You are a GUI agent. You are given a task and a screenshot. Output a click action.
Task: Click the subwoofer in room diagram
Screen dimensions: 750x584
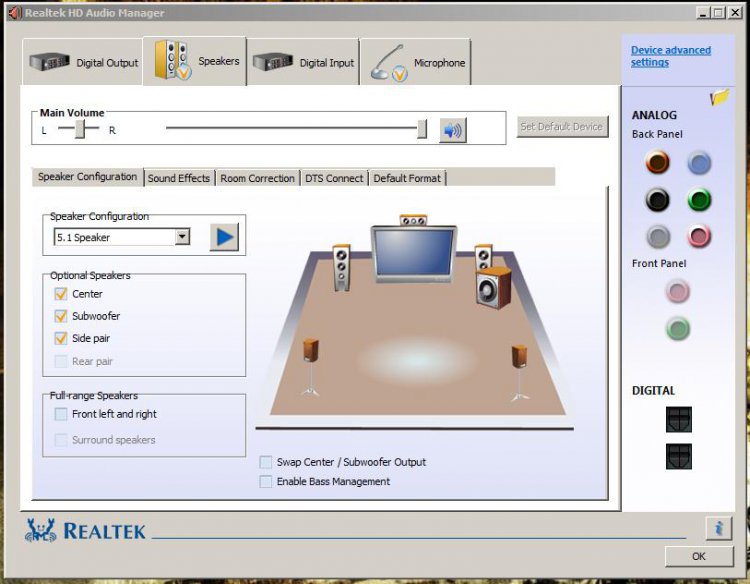pyautogui.click(x=494, y=288)
